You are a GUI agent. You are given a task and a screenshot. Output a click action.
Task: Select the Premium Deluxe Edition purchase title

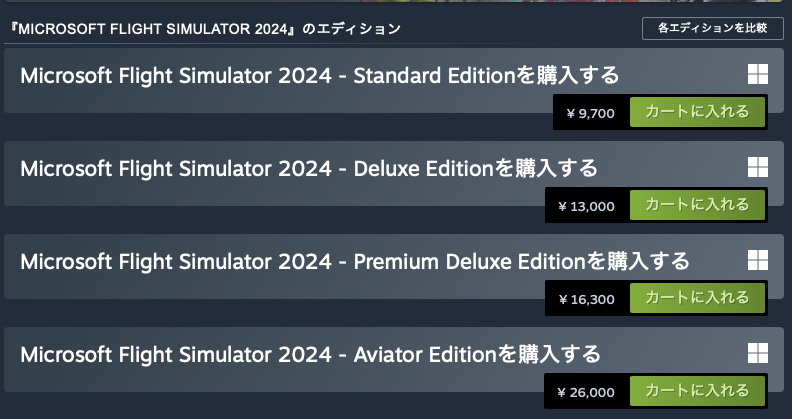tap(354, 261)
